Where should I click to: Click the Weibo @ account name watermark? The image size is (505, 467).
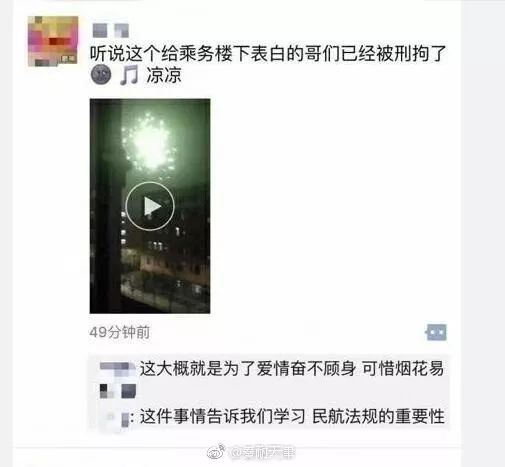[263, 452]
